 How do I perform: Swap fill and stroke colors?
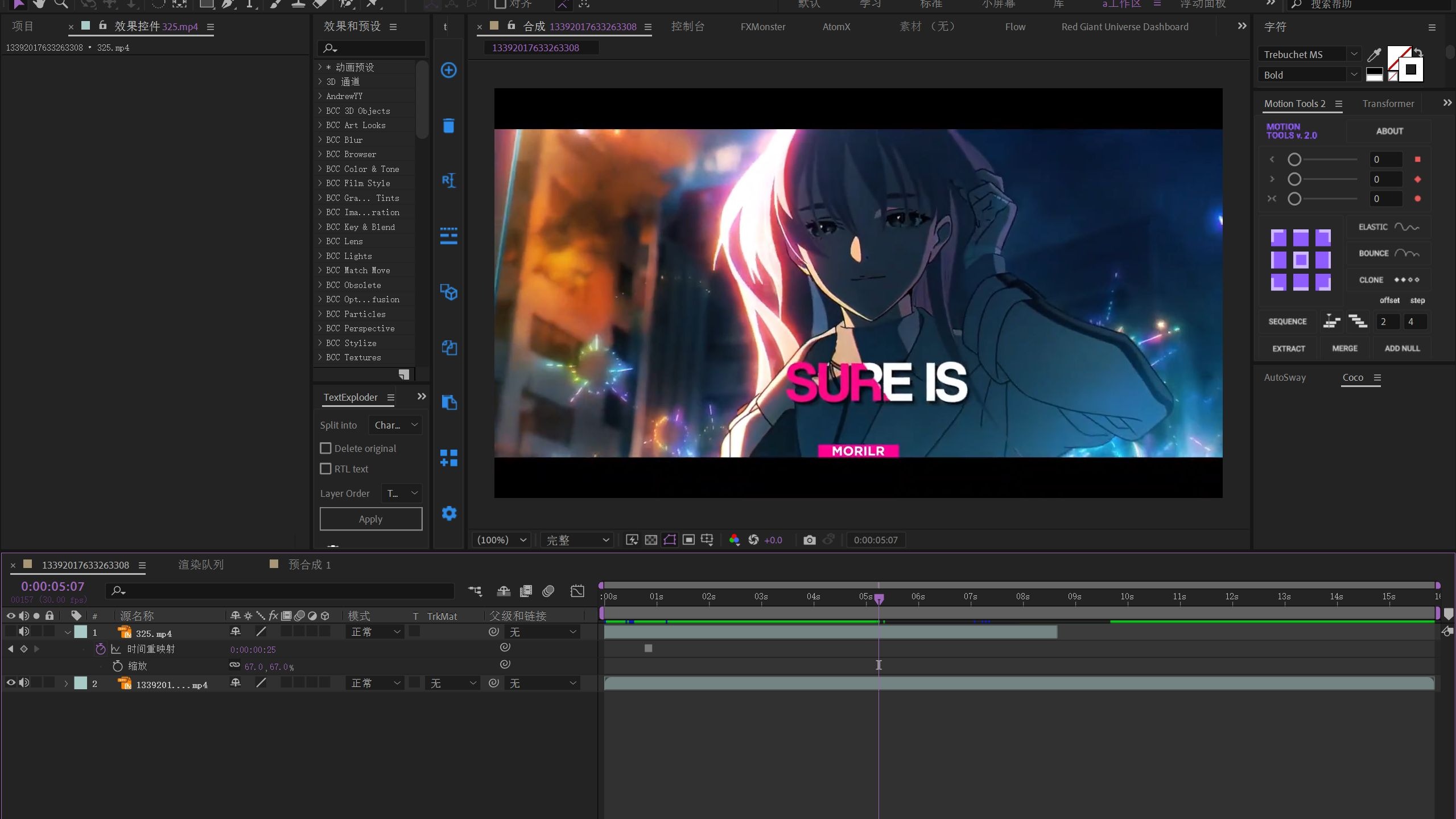point(1418,52)
